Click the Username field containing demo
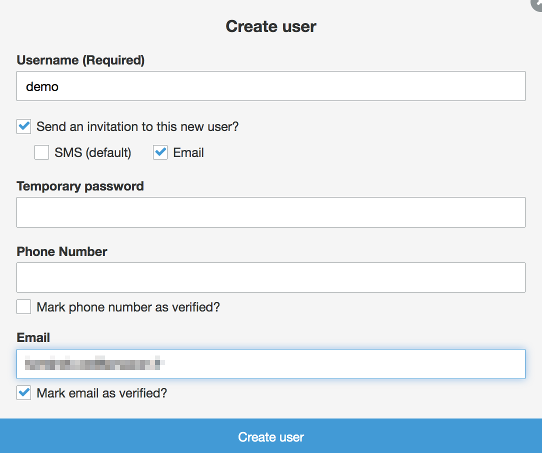Screen dimensions: 542x453 (x=271, y=86)
